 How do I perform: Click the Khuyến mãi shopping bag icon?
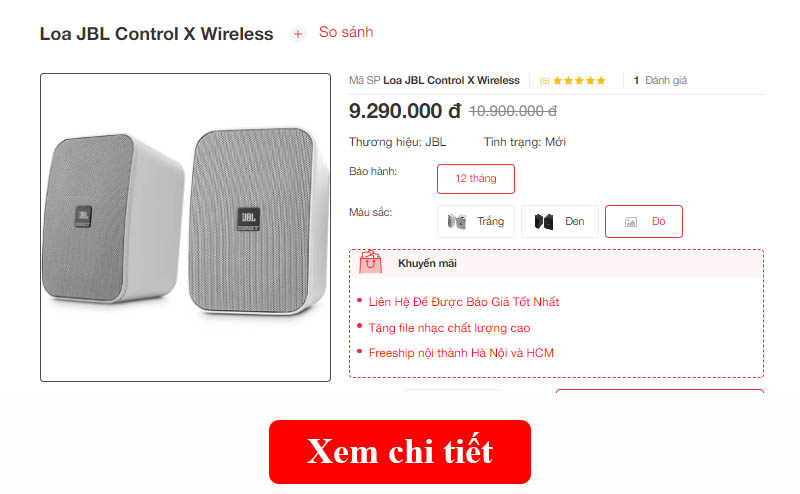(x=370, y=262)
